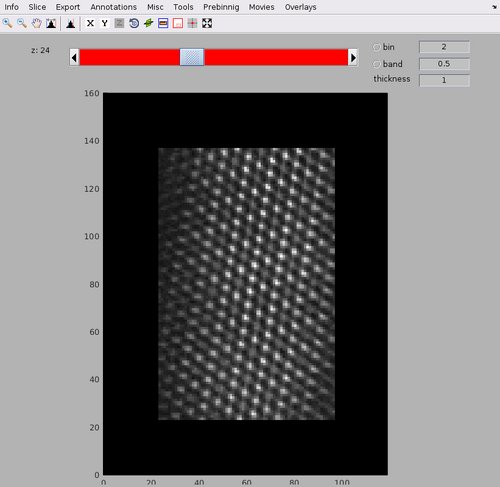Select the zoom out magnifier tool

click(22, 23)
